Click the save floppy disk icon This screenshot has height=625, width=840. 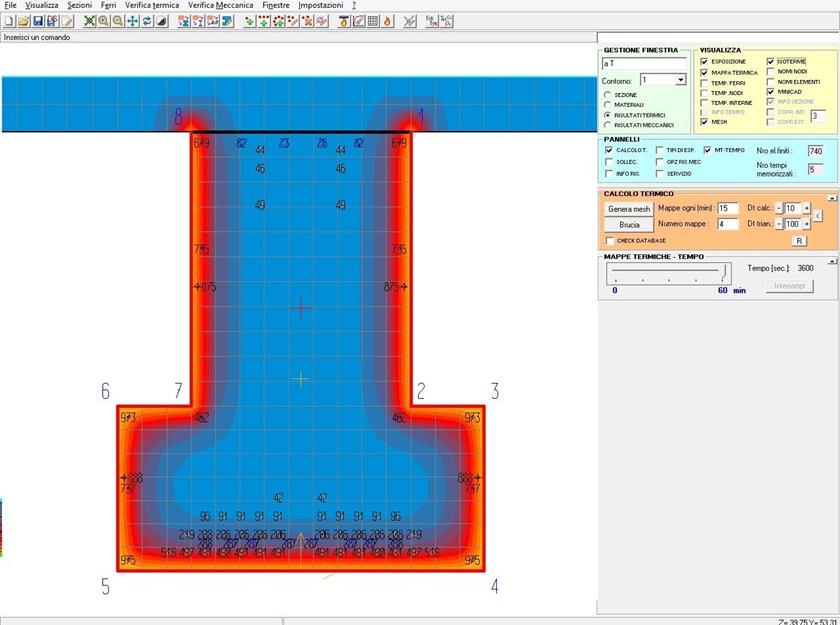click(38, 21)
